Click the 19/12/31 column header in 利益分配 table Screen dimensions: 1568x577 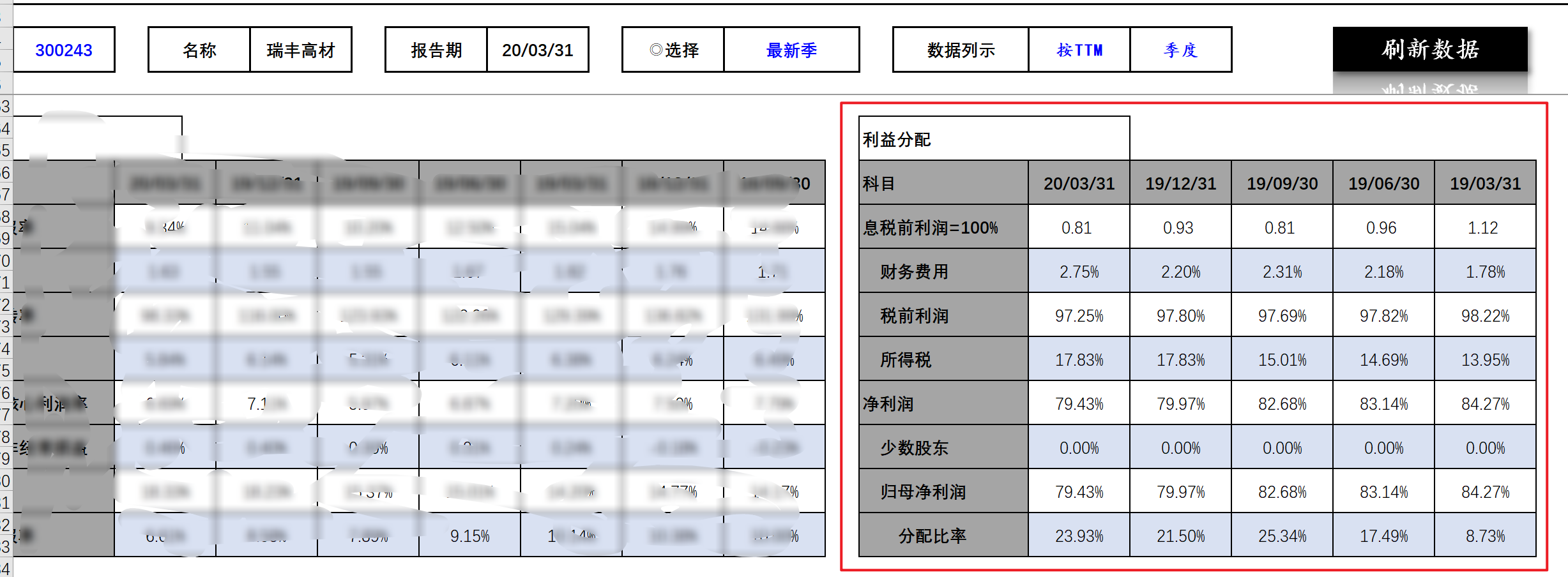tap(1180, 183)
